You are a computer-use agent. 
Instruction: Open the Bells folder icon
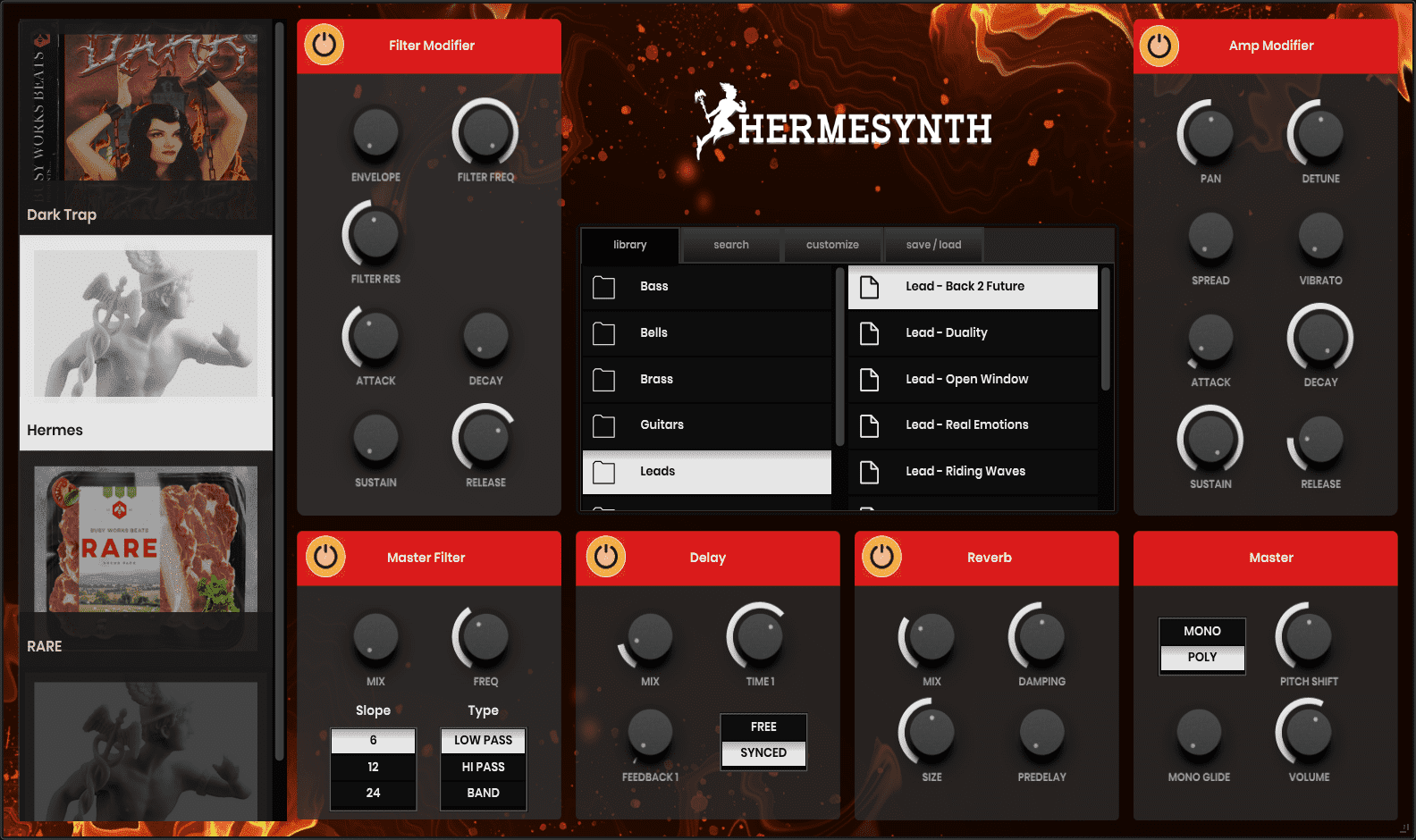click(x=604, y=333)
